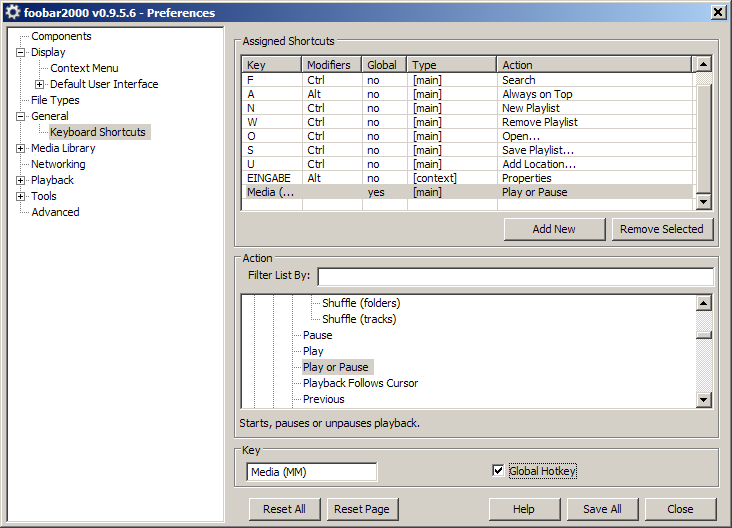Select the Previous action
The width and height of the screenshot is (732, 528).
point(324,399)
